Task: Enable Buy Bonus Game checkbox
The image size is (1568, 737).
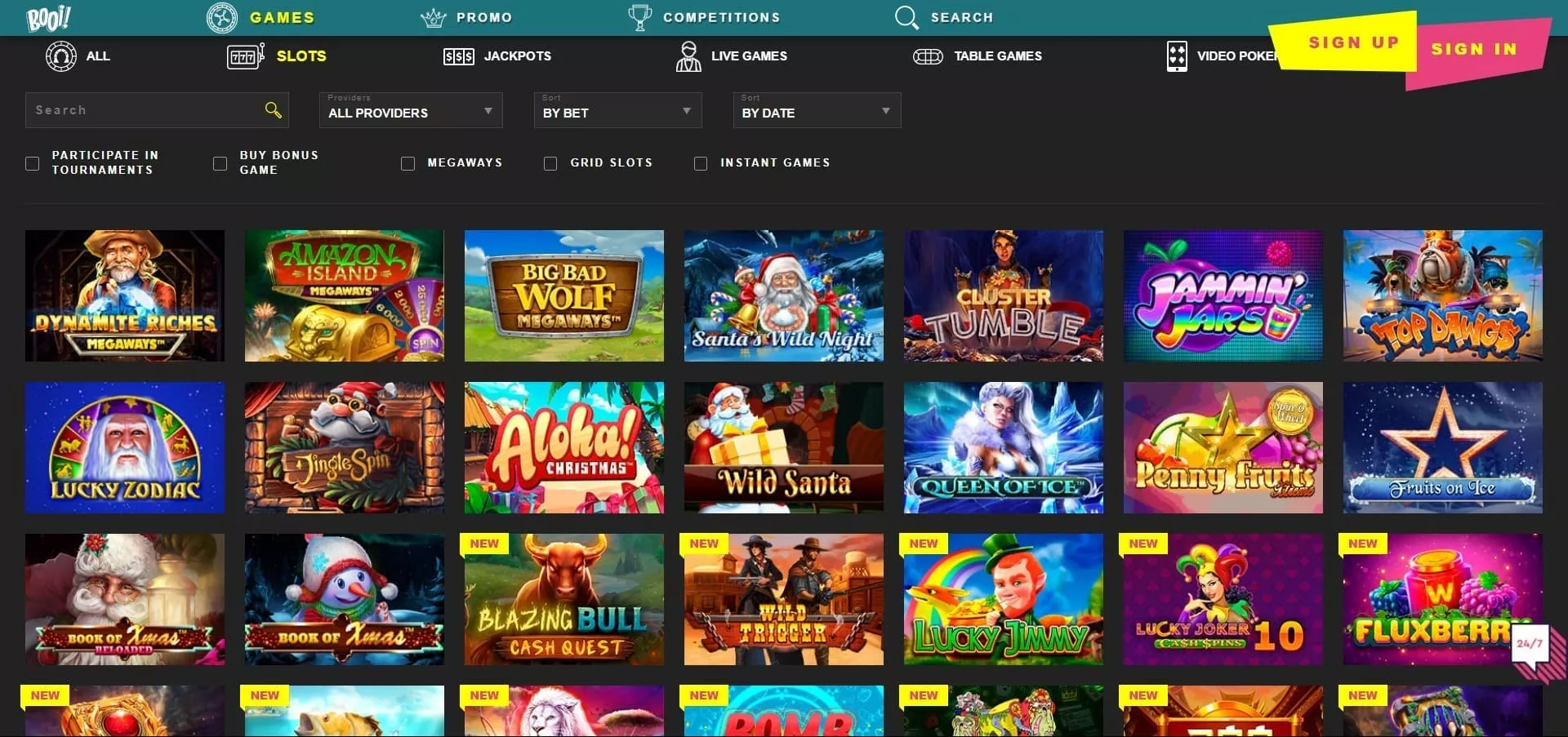Action: (x=220, y=163)
